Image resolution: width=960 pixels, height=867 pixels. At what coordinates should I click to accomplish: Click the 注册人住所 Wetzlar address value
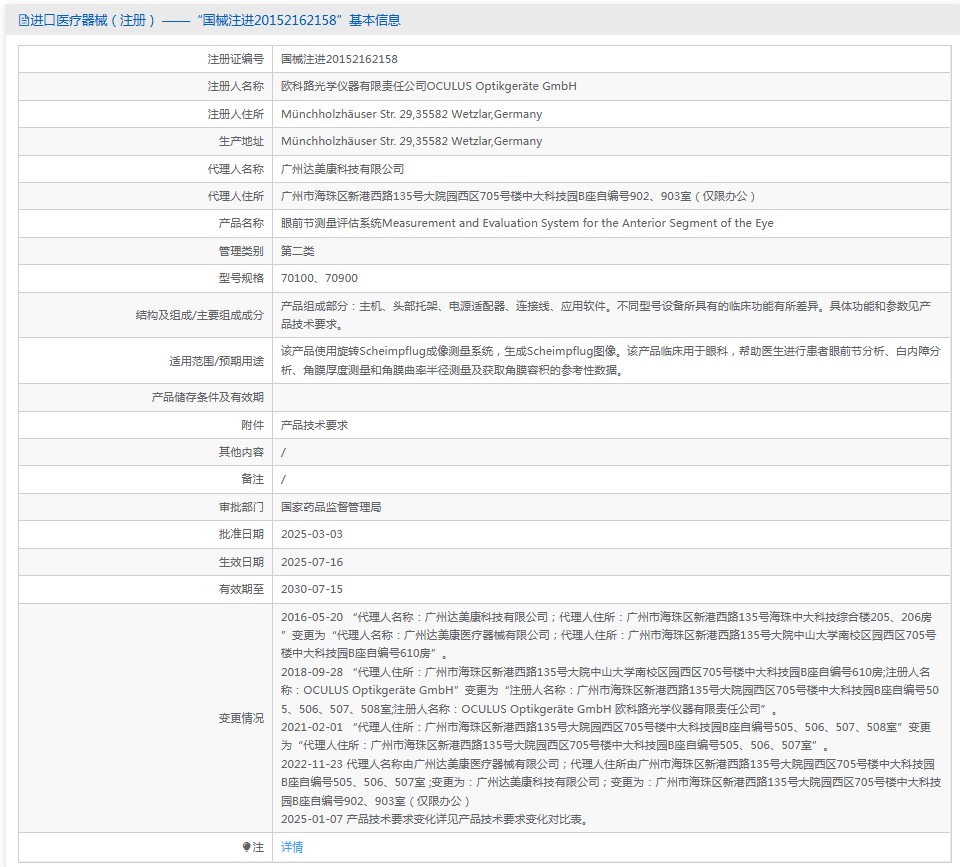tap(411, 114)
